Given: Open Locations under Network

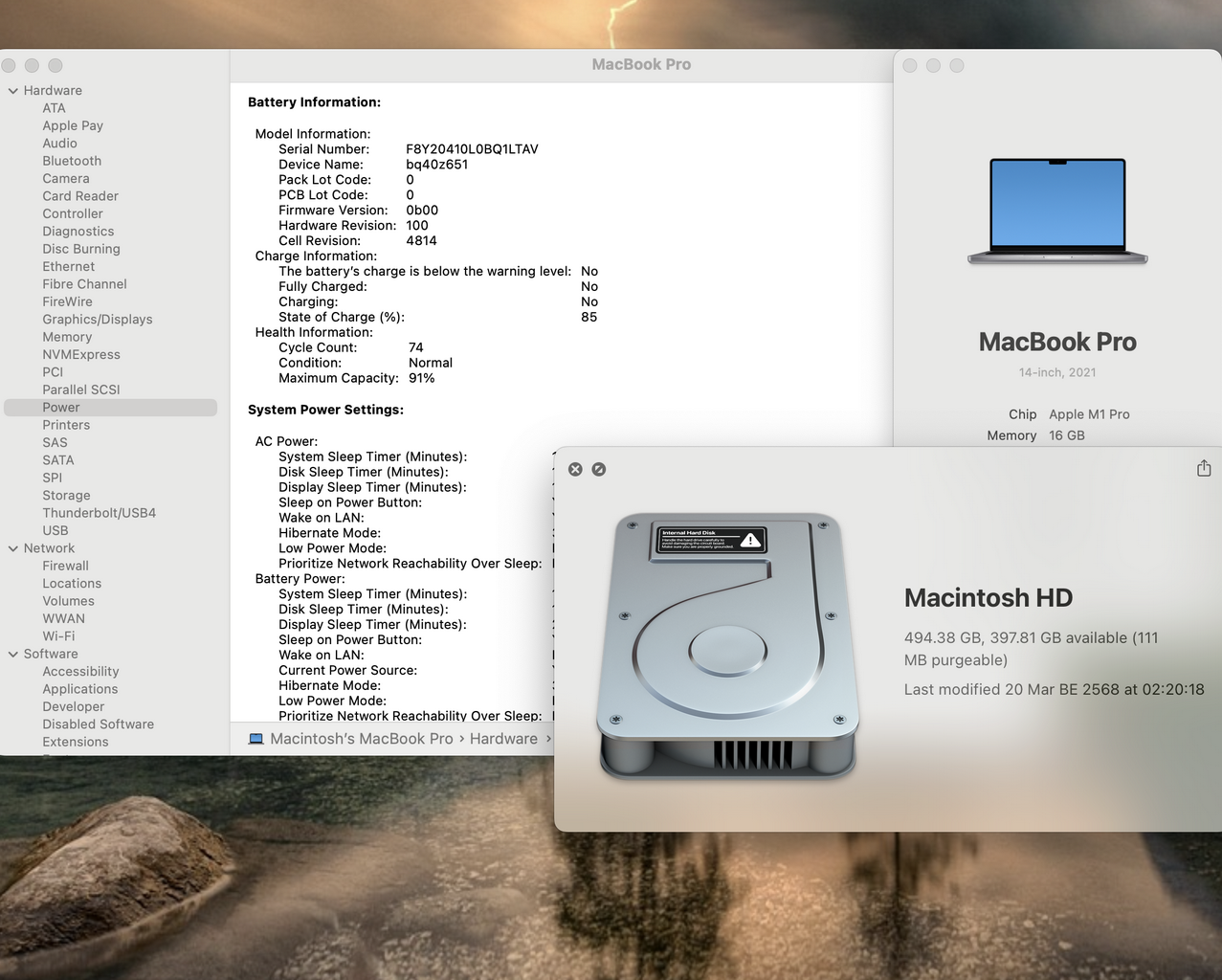Looking at the screenshot, I should pos(72,584).
